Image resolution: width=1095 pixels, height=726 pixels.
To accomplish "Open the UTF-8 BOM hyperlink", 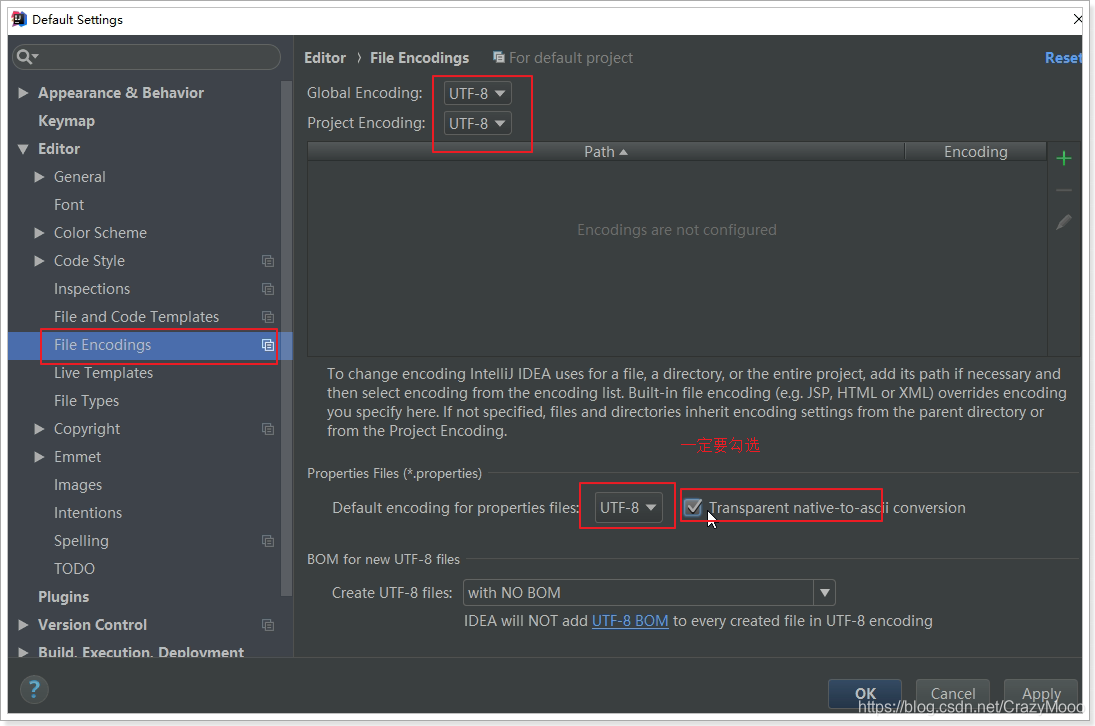I will pyautogui.click(x=630, y=621).
